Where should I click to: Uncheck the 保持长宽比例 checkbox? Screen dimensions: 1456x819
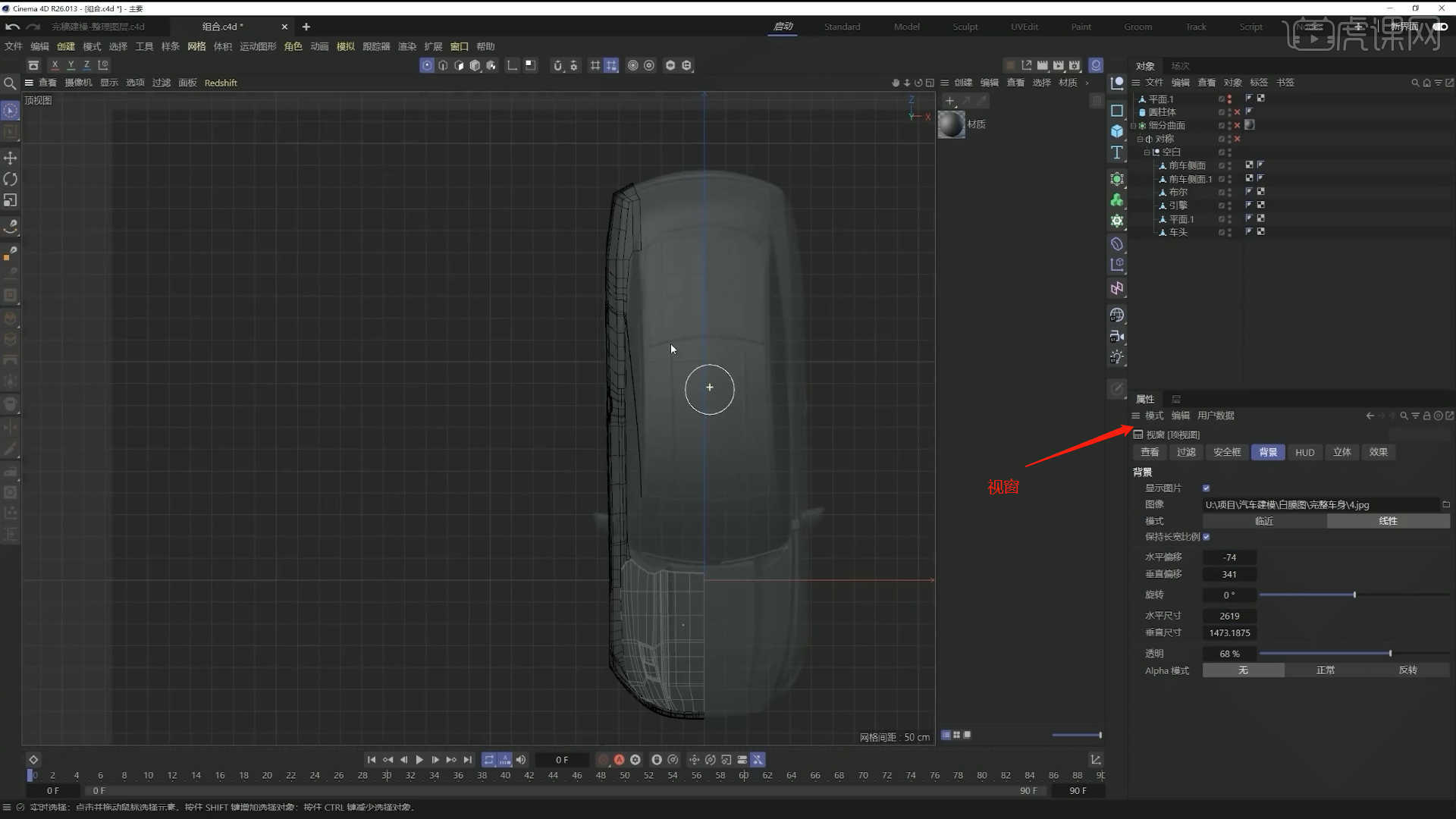(x=1207, y=537)
